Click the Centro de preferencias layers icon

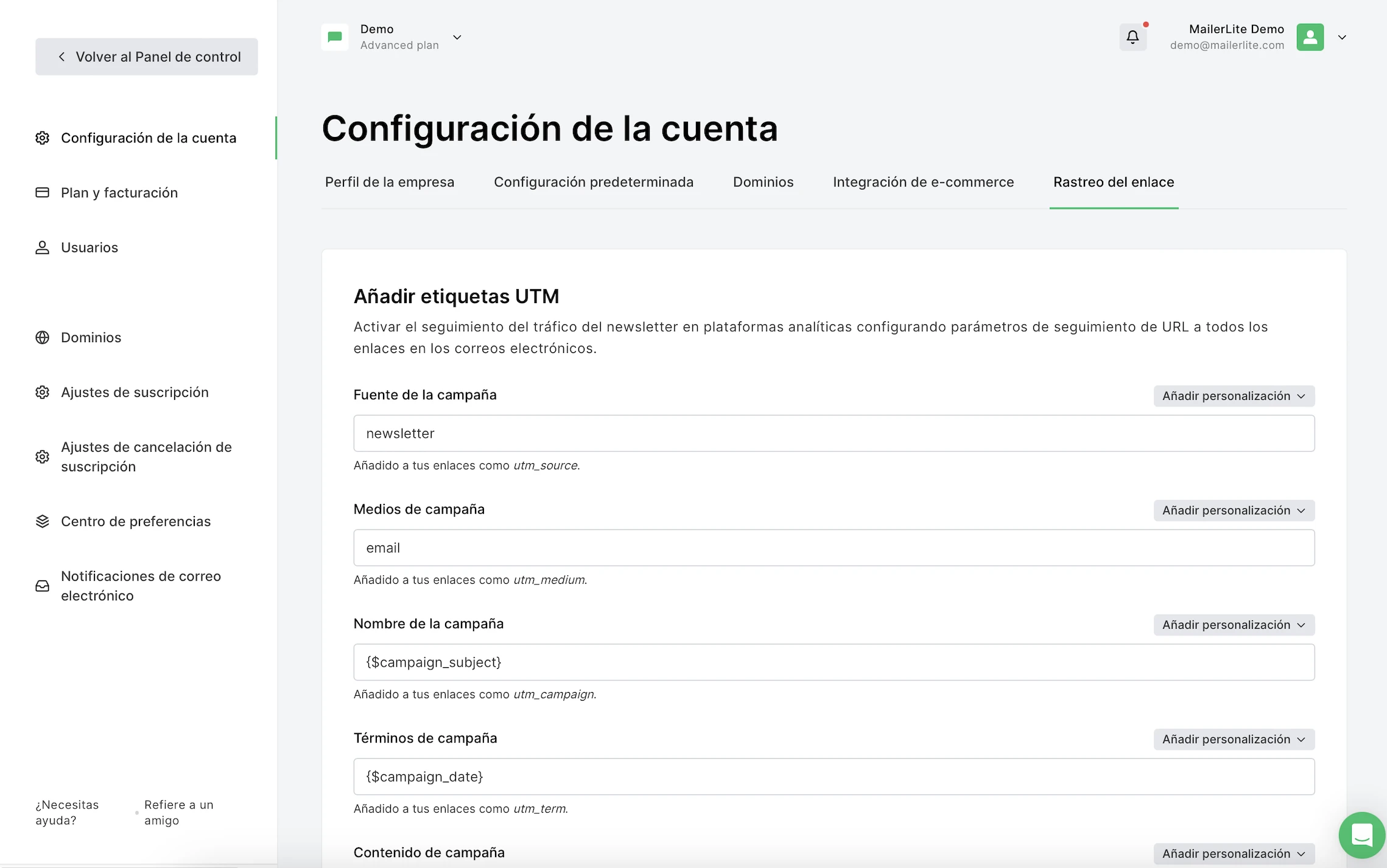(42, 521)
